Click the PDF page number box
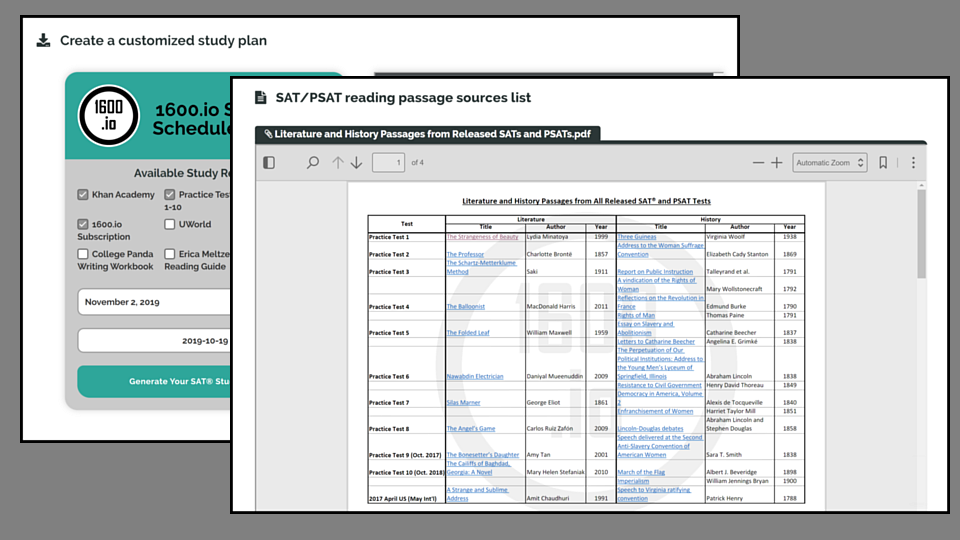The width and height of the screenshot is (960, 540). (388, 163)
